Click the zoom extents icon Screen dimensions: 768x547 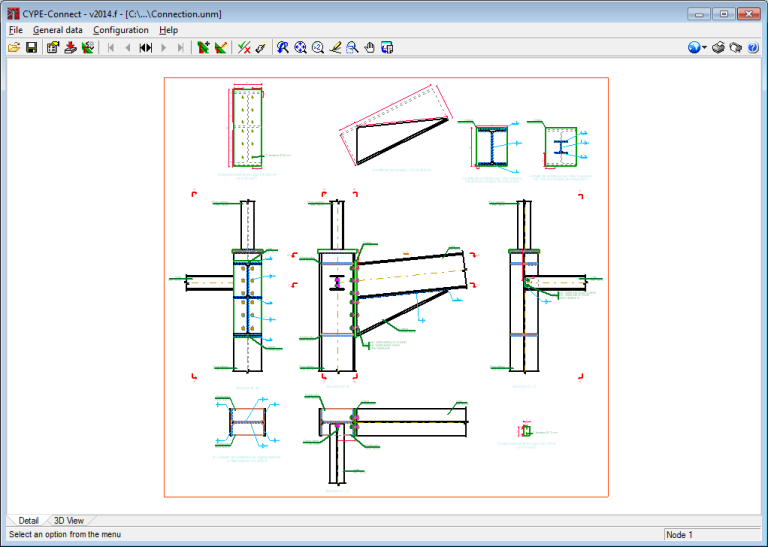[x=300, y=48]
